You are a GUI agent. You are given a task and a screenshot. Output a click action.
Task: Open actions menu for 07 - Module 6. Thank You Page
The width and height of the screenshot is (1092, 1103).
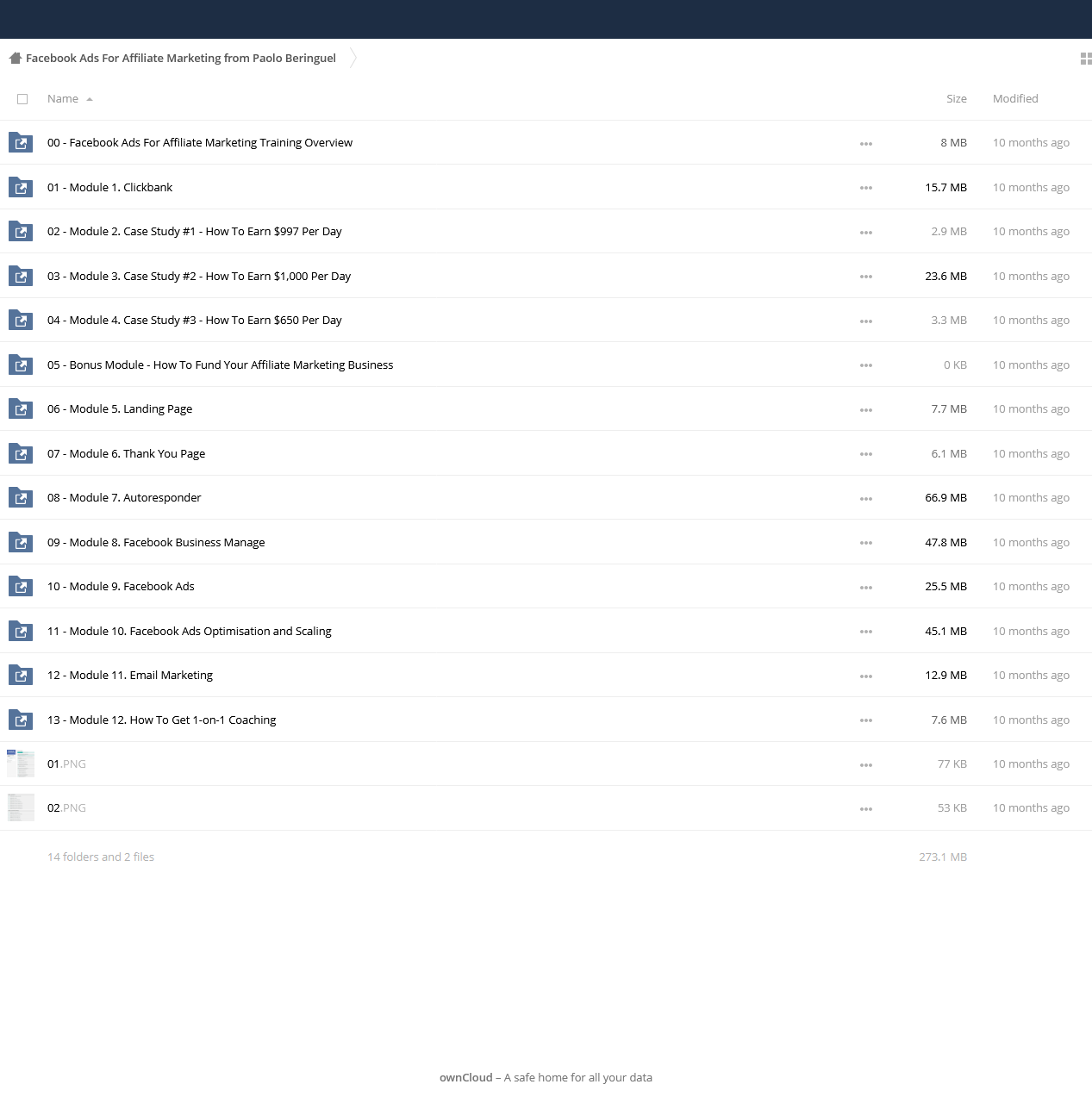point(866,454)
